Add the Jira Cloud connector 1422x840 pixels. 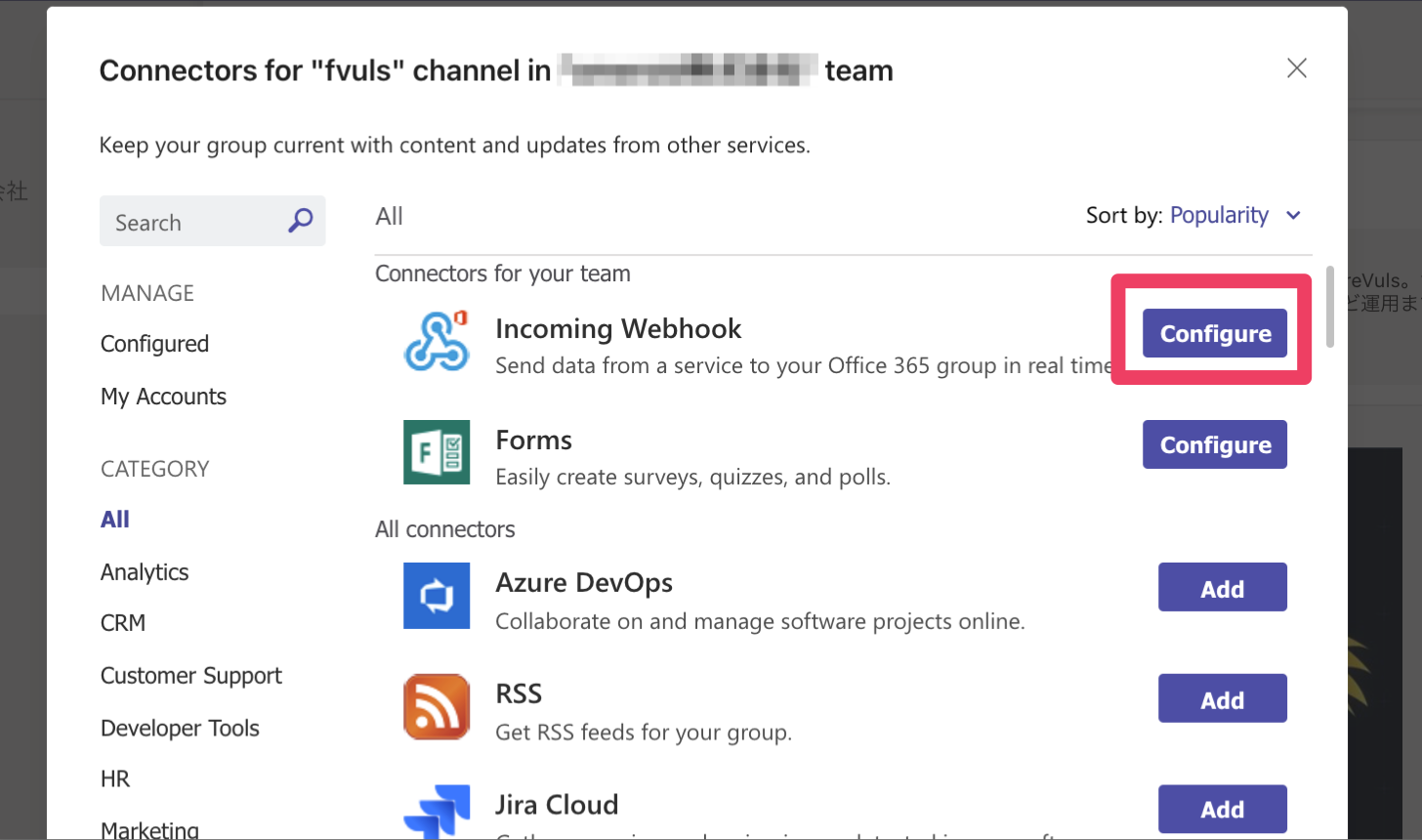coord(1223,810)
